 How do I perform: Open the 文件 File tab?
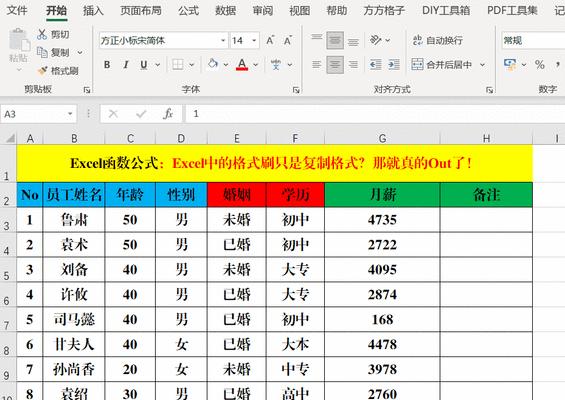(17, 10)
